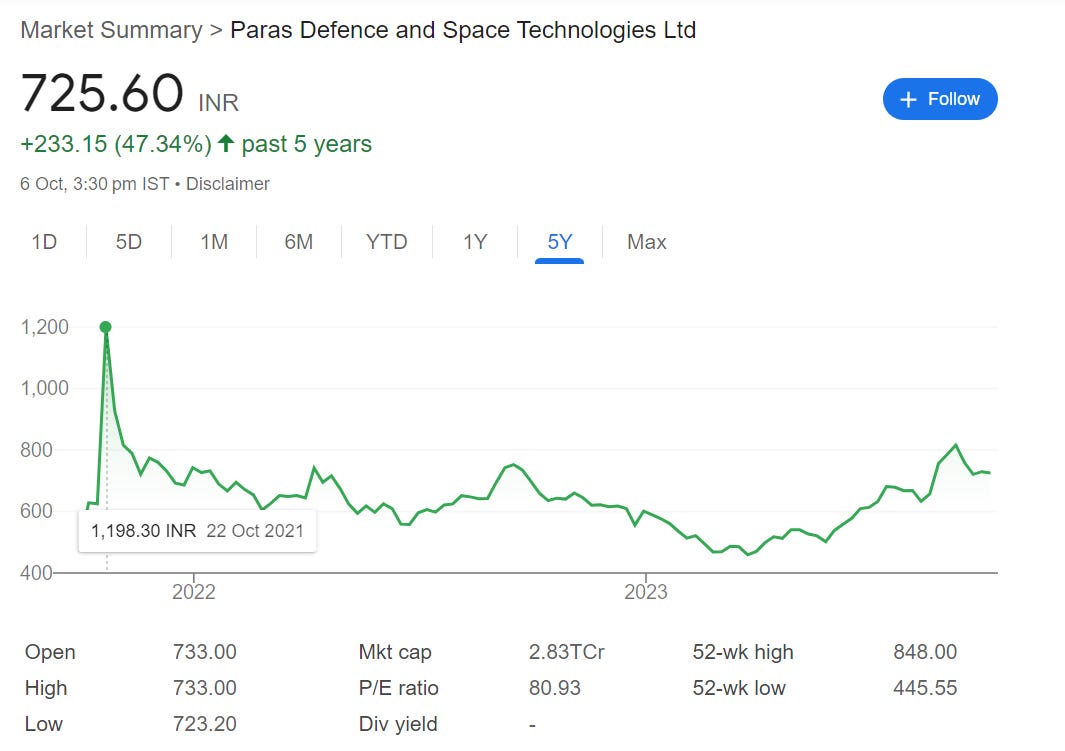
Task: Click the 1,200 y-axis label
Action: [45, 327]
